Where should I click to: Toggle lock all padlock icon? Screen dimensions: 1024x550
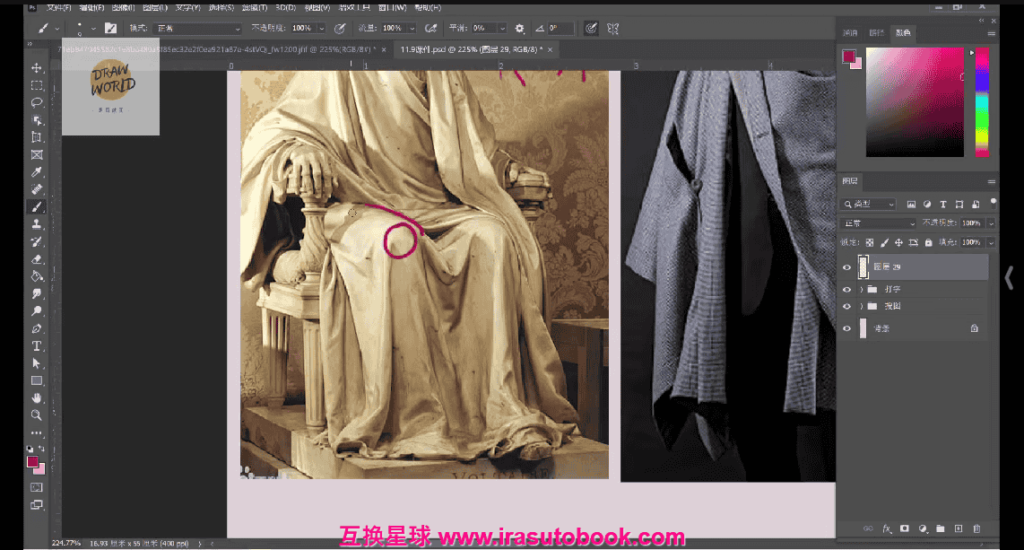928,242
